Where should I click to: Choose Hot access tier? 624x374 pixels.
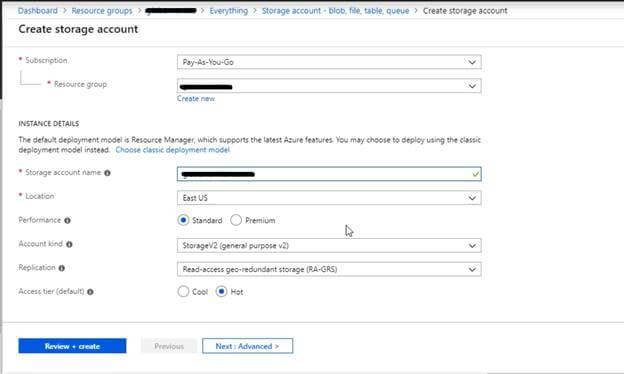[x=221, y=292]
